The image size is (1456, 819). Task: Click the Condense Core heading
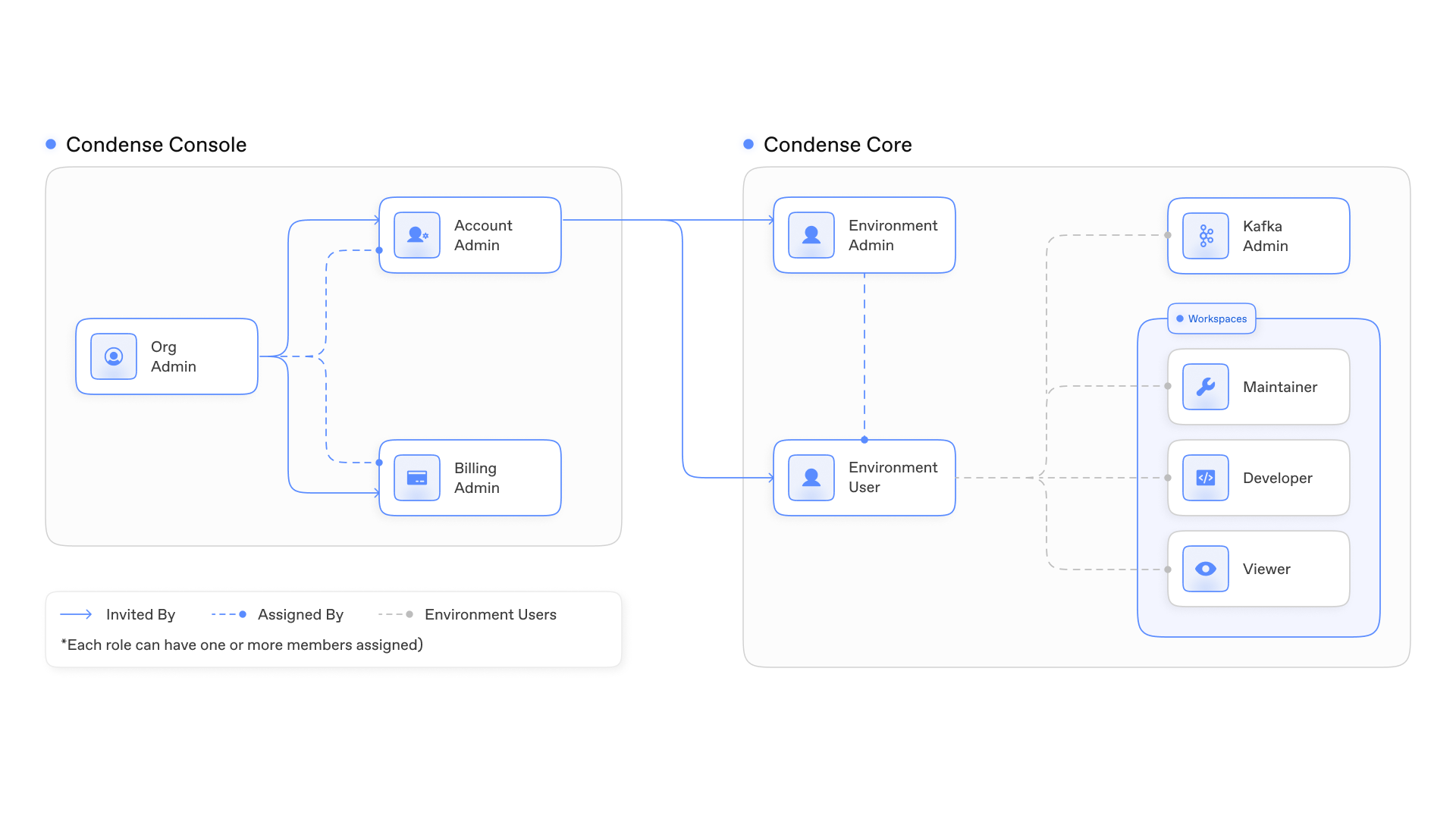coord(837,145)
